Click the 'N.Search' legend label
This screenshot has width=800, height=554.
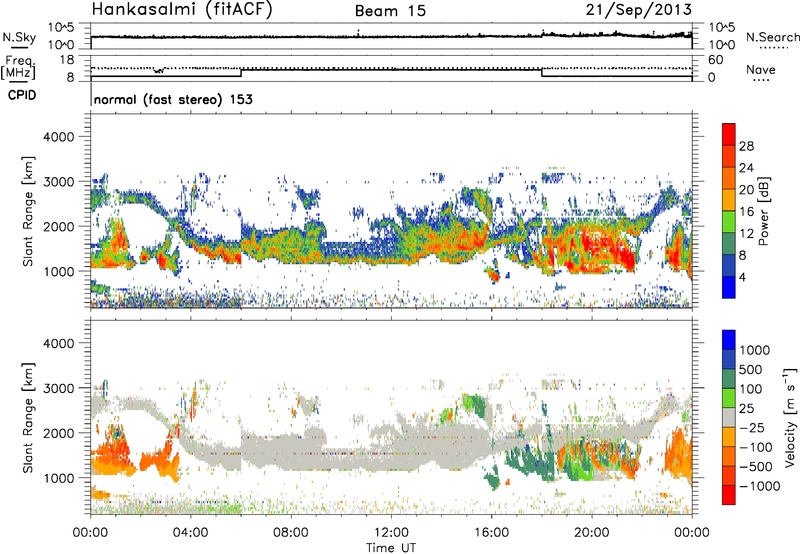(772, 37)
